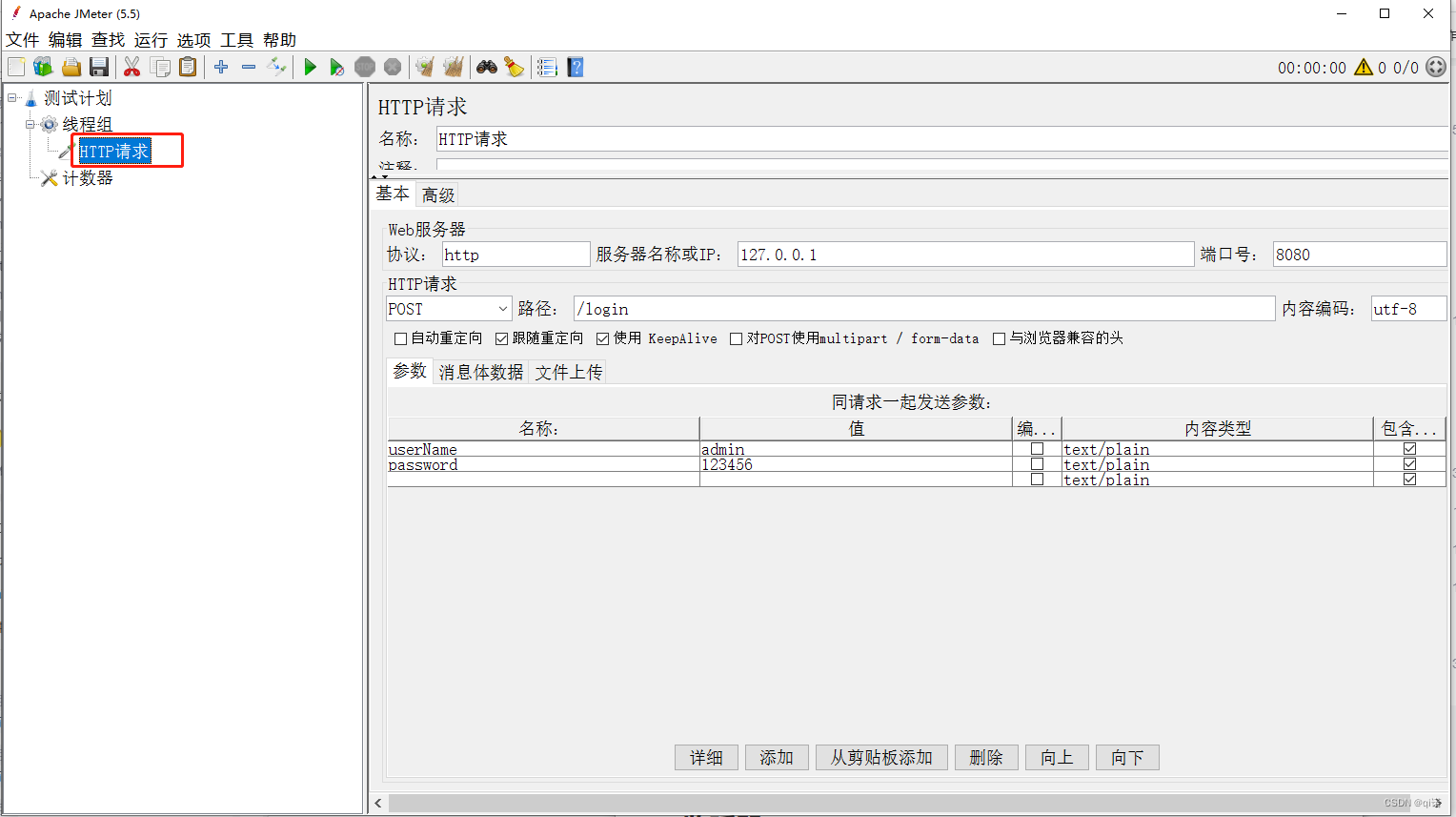
Task: Click the Copy toolbar icon
Action: [161, 67]
